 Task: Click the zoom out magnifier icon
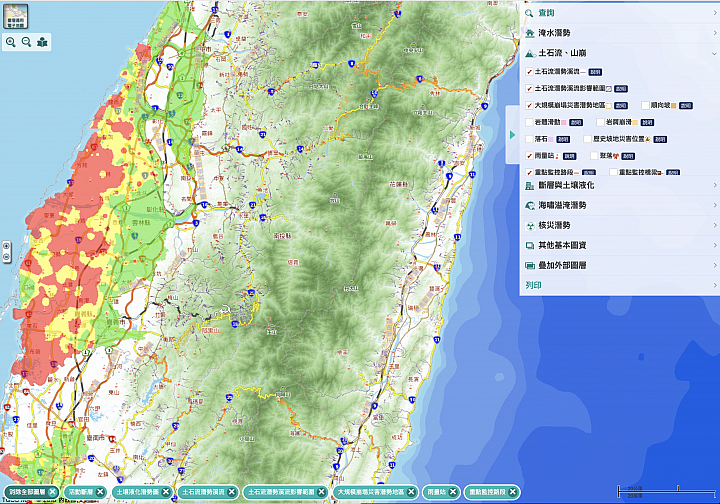(x=25, y=42)
